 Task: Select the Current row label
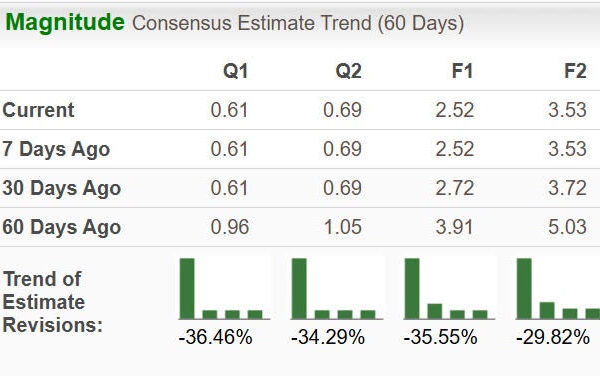(x=38, y=110)
